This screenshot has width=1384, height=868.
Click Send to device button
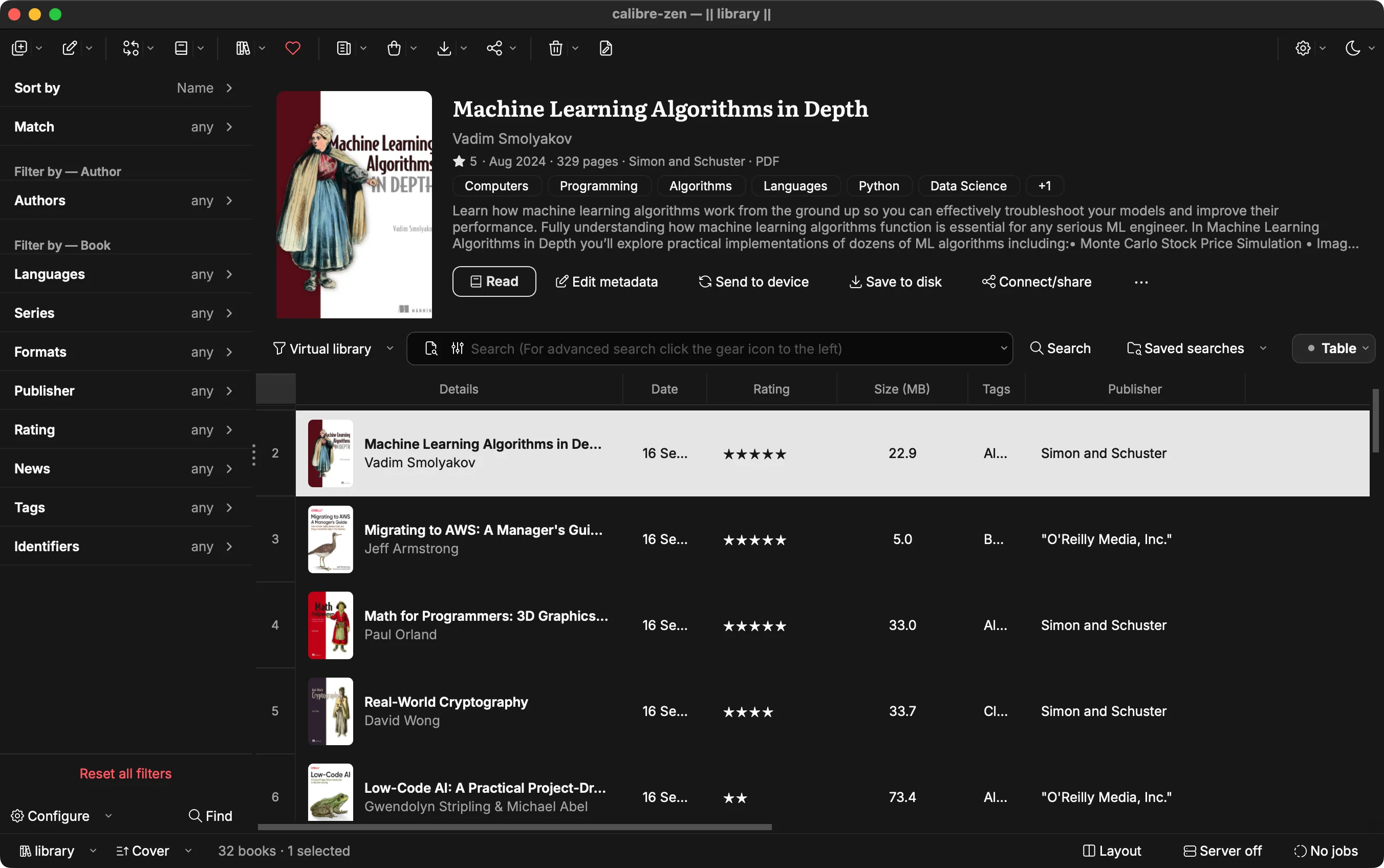point(753,282)
